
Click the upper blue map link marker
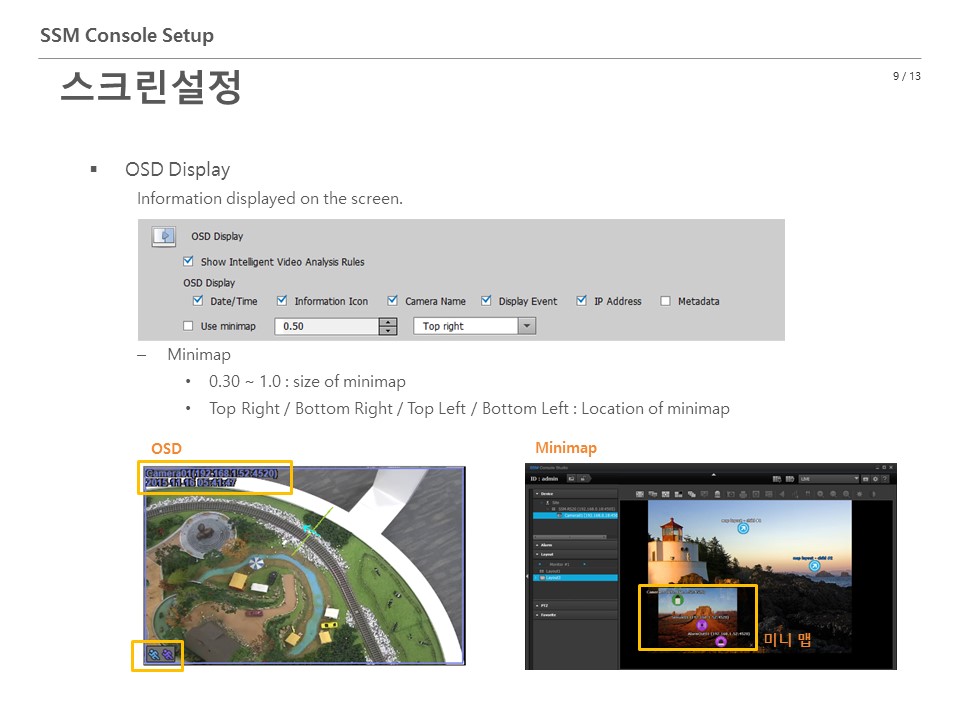point(743,528)
